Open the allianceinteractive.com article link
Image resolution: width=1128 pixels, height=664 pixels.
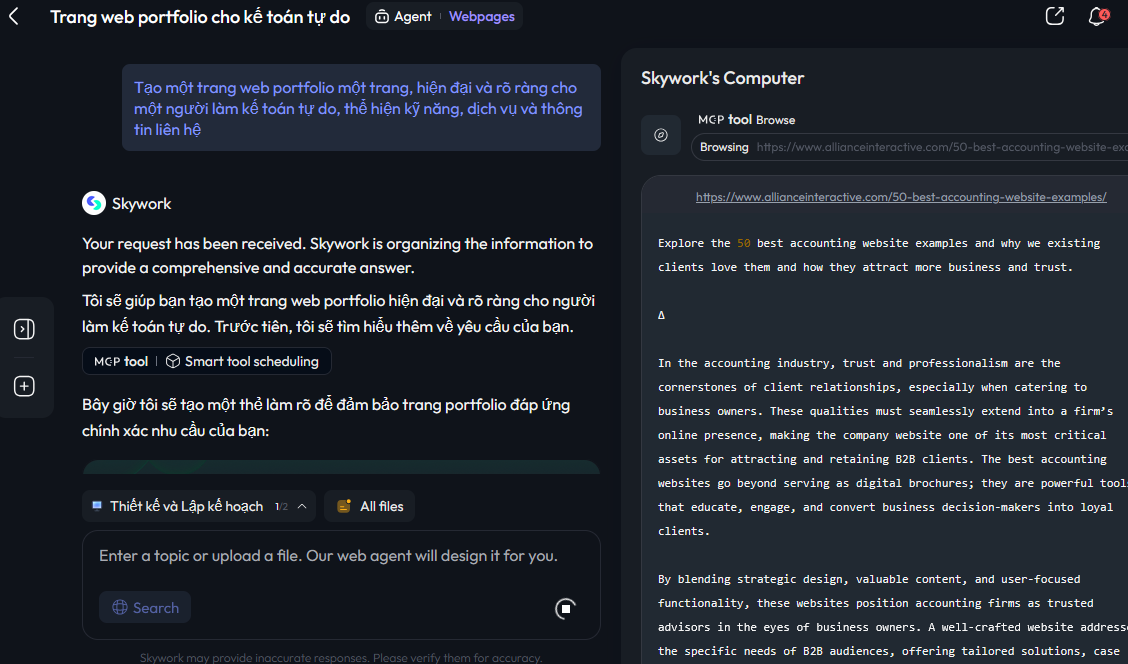click(x=901, y=197)
